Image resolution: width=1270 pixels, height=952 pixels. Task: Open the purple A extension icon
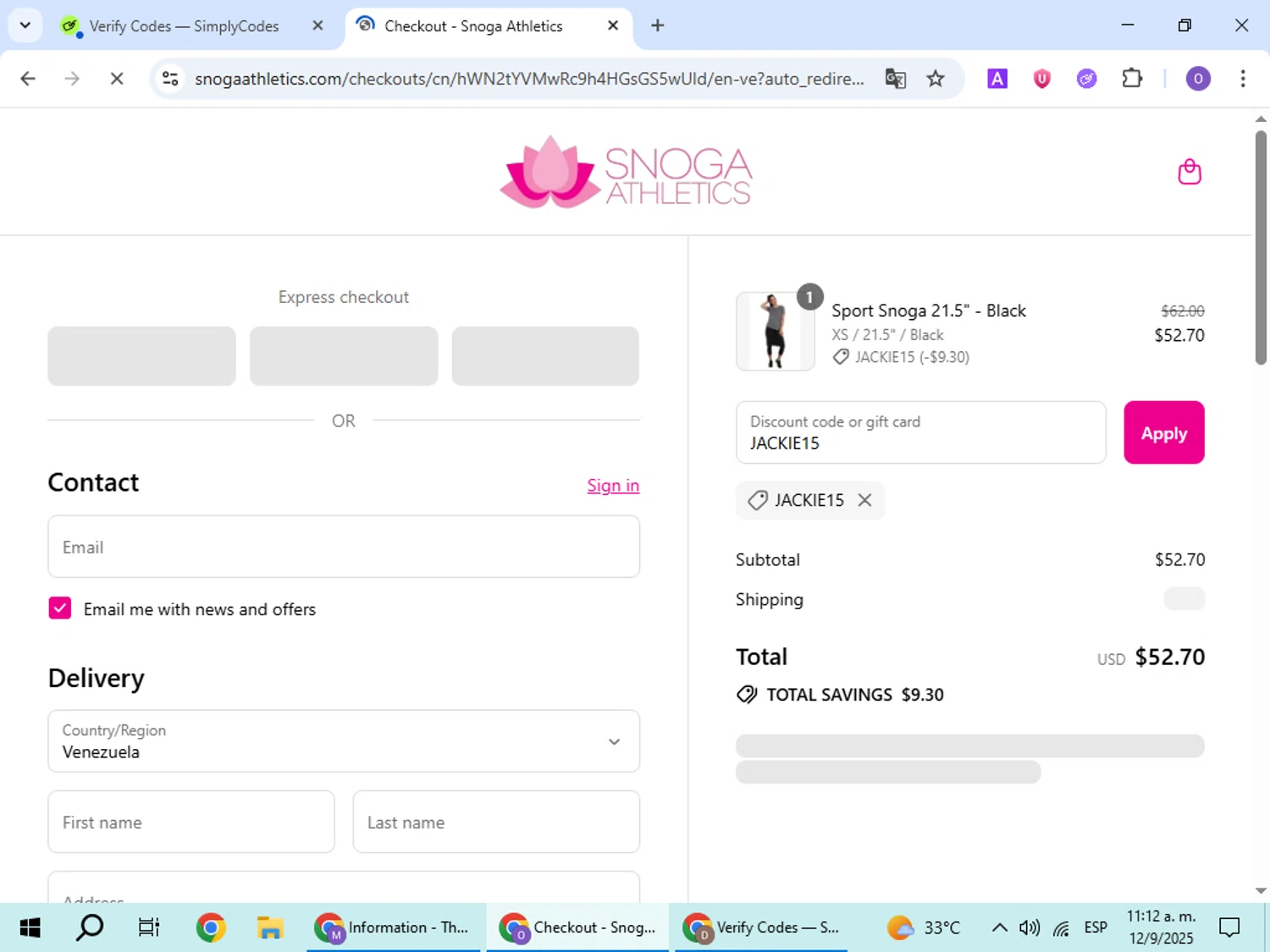tap(997, 79)
